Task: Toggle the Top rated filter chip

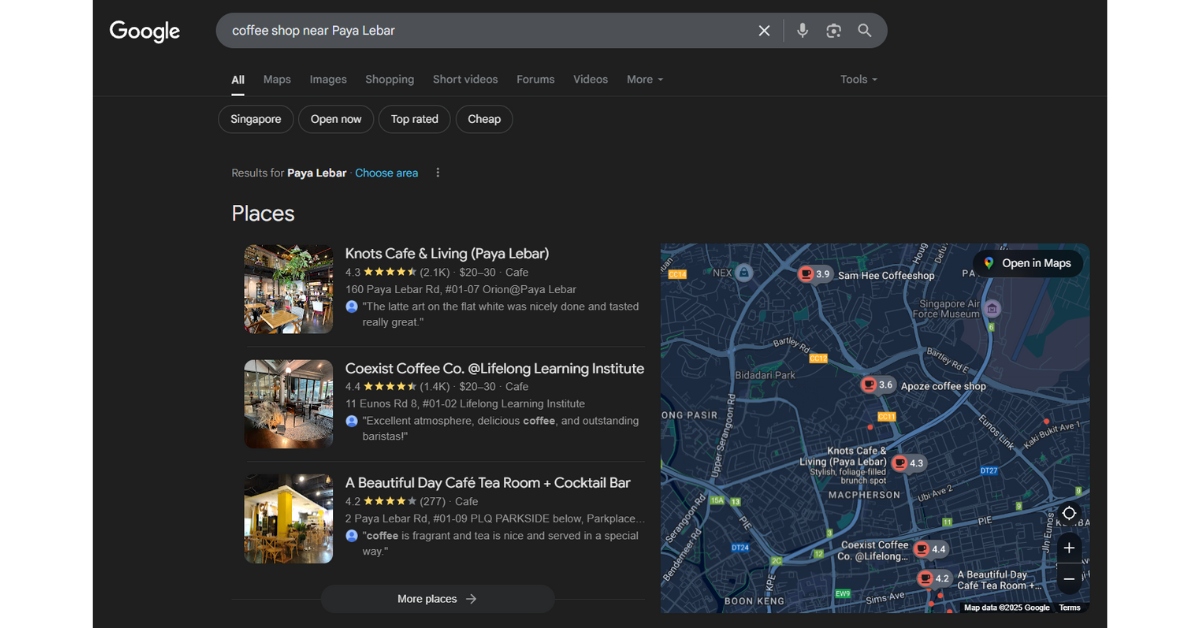Action: (414, 119)
